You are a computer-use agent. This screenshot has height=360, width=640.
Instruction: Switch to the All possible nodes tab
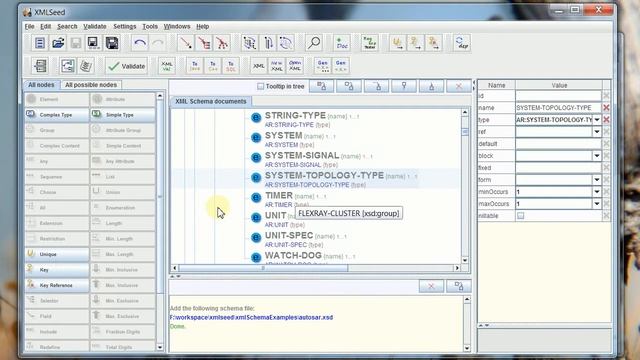click(x=91, y=85)
